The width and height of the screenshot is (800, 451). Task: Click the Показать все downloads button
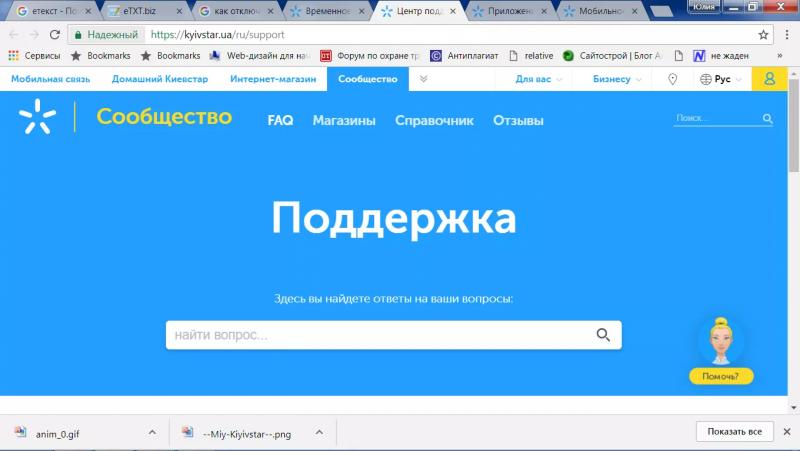click(735, 432)
